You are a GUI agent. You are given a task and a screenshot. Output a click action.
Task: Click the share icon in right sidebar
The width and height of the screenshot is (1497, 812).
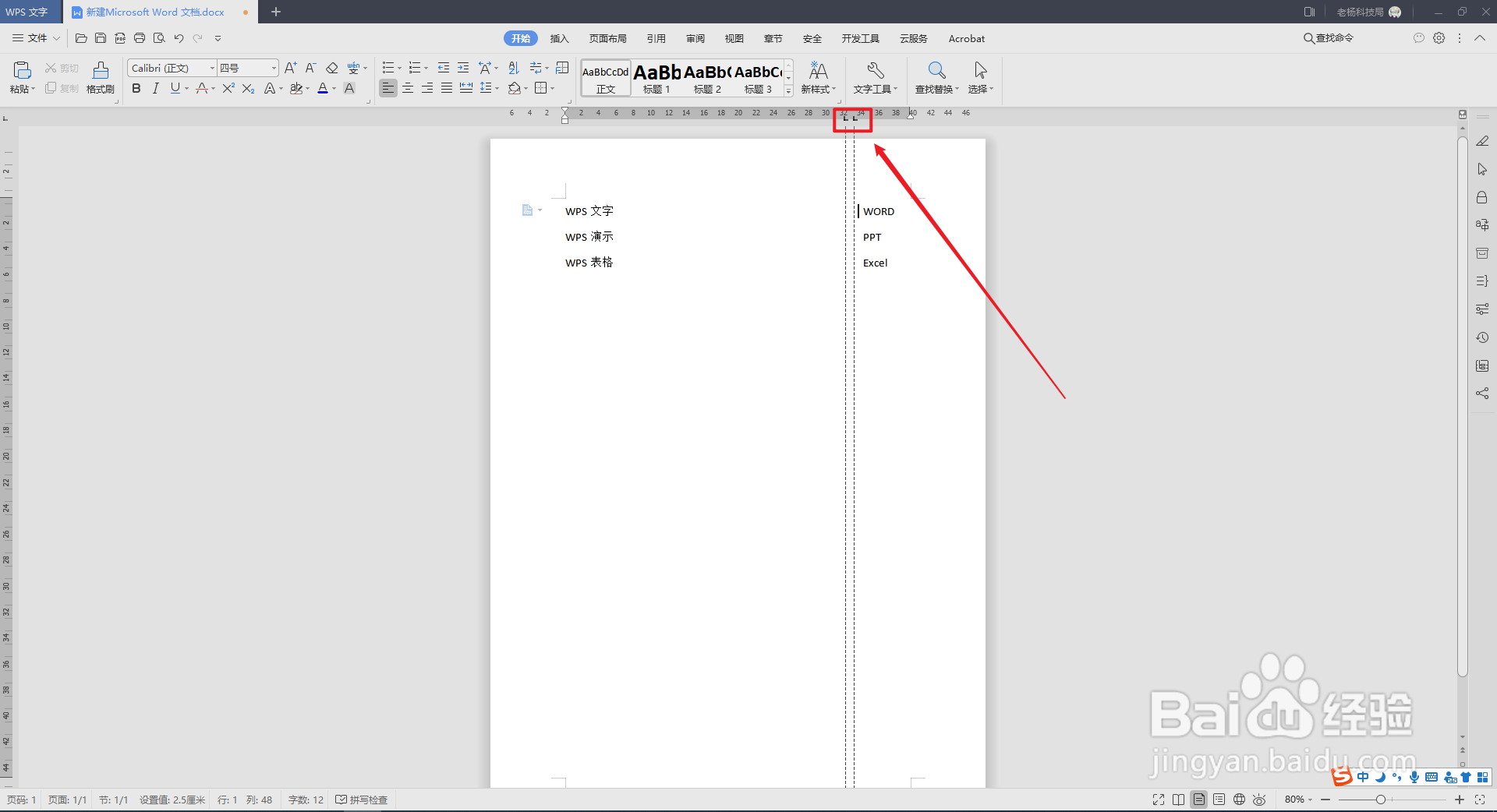1482,394
